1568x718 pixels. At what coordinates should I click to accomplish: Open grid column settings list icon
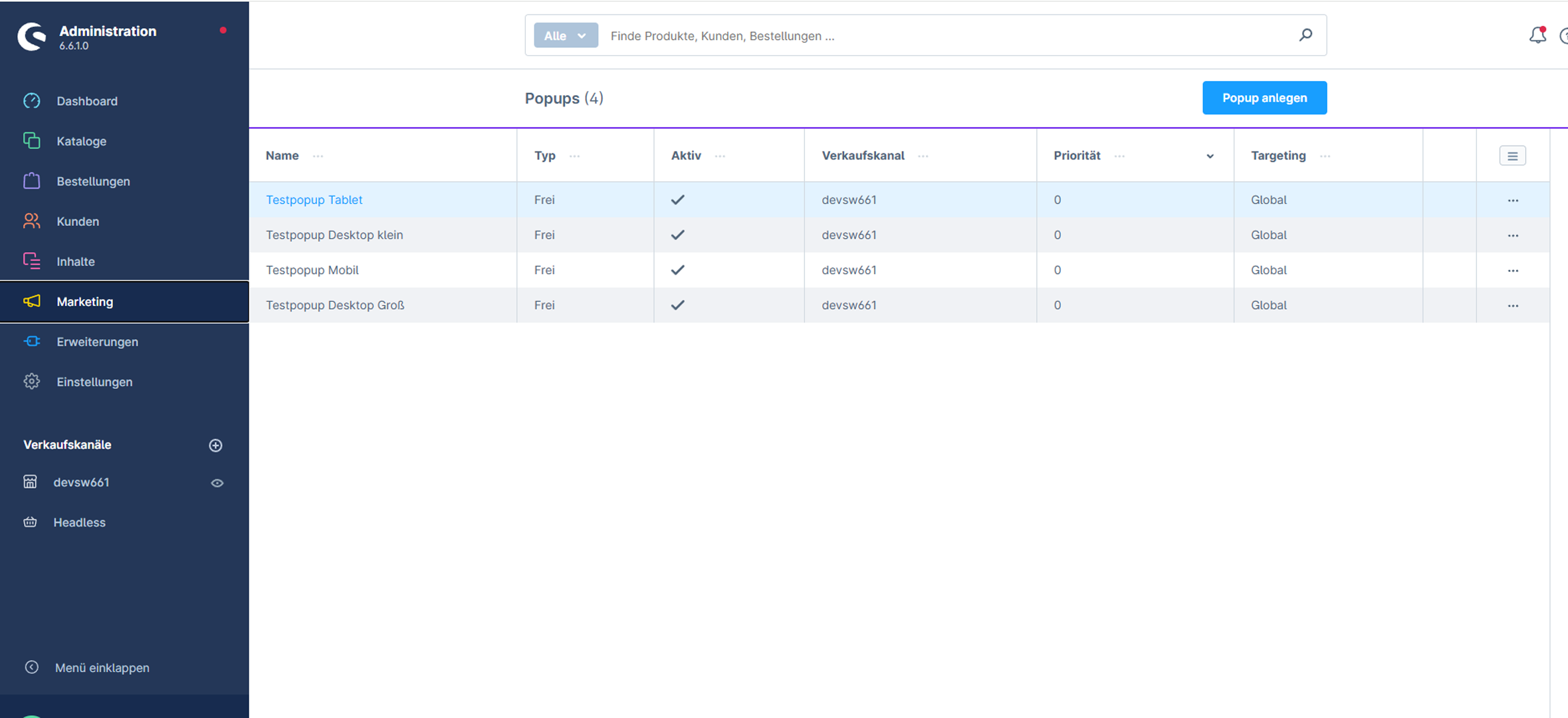(x=1512, y=156)
